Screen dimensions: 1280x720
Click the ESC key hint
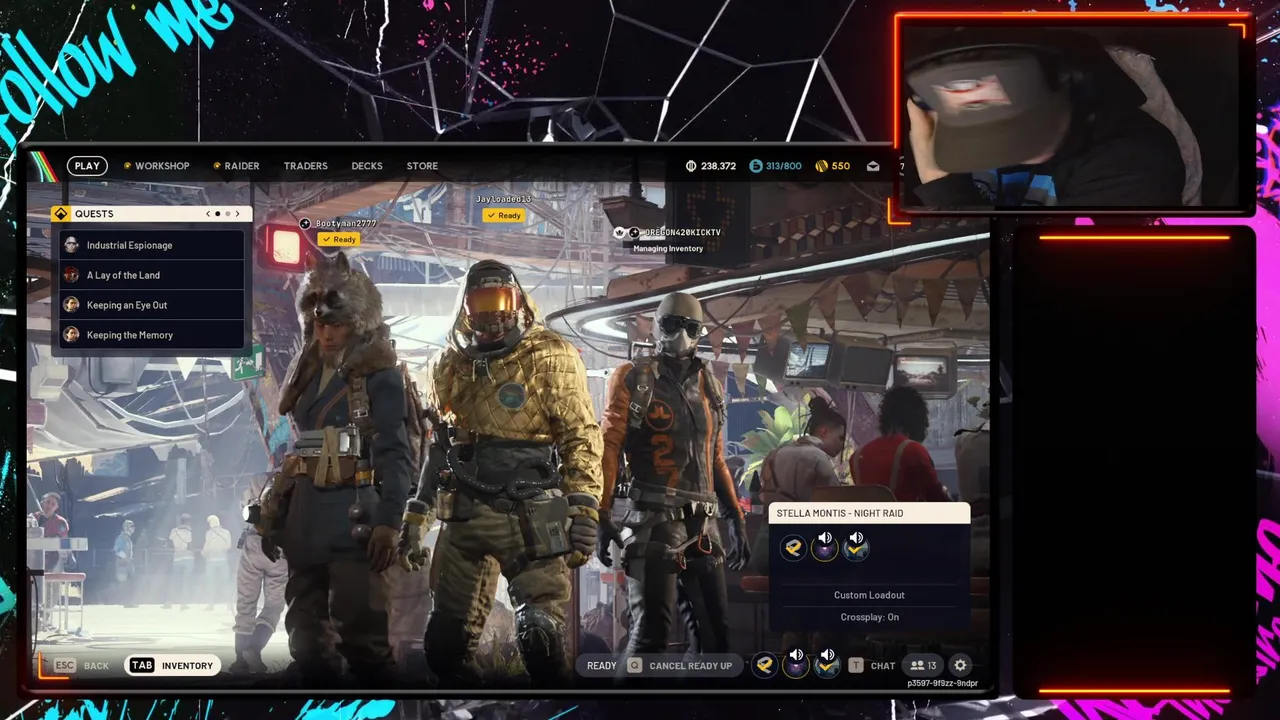(x=65, y=666)
